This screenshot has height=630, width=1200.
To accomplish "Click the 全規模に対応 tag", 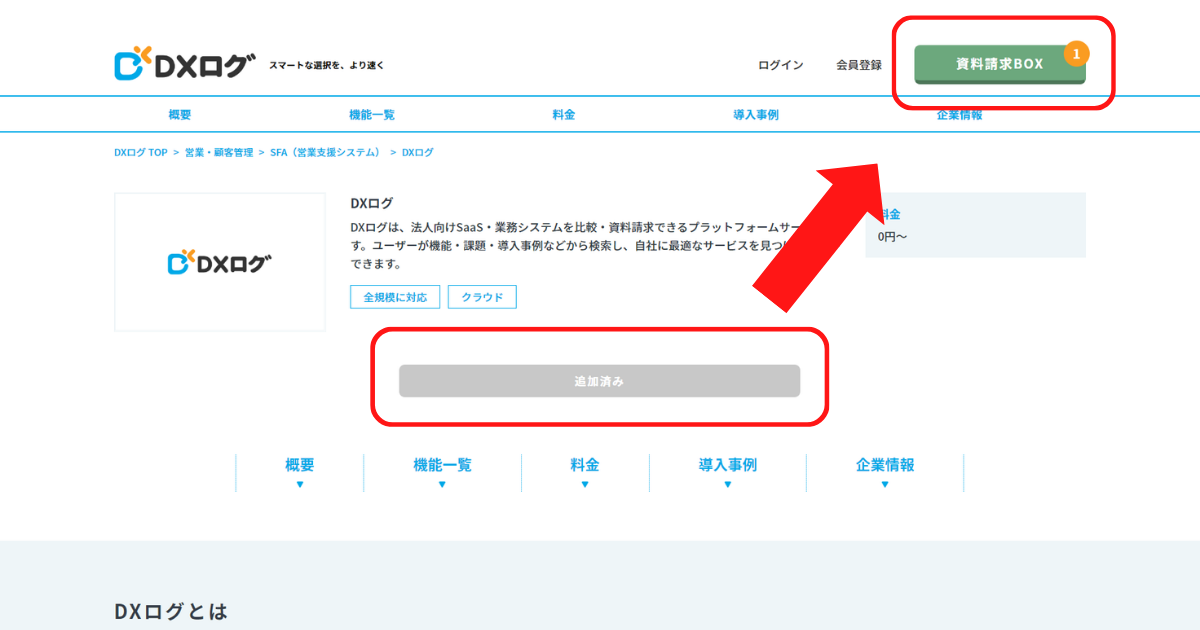I will pos(395,297).
